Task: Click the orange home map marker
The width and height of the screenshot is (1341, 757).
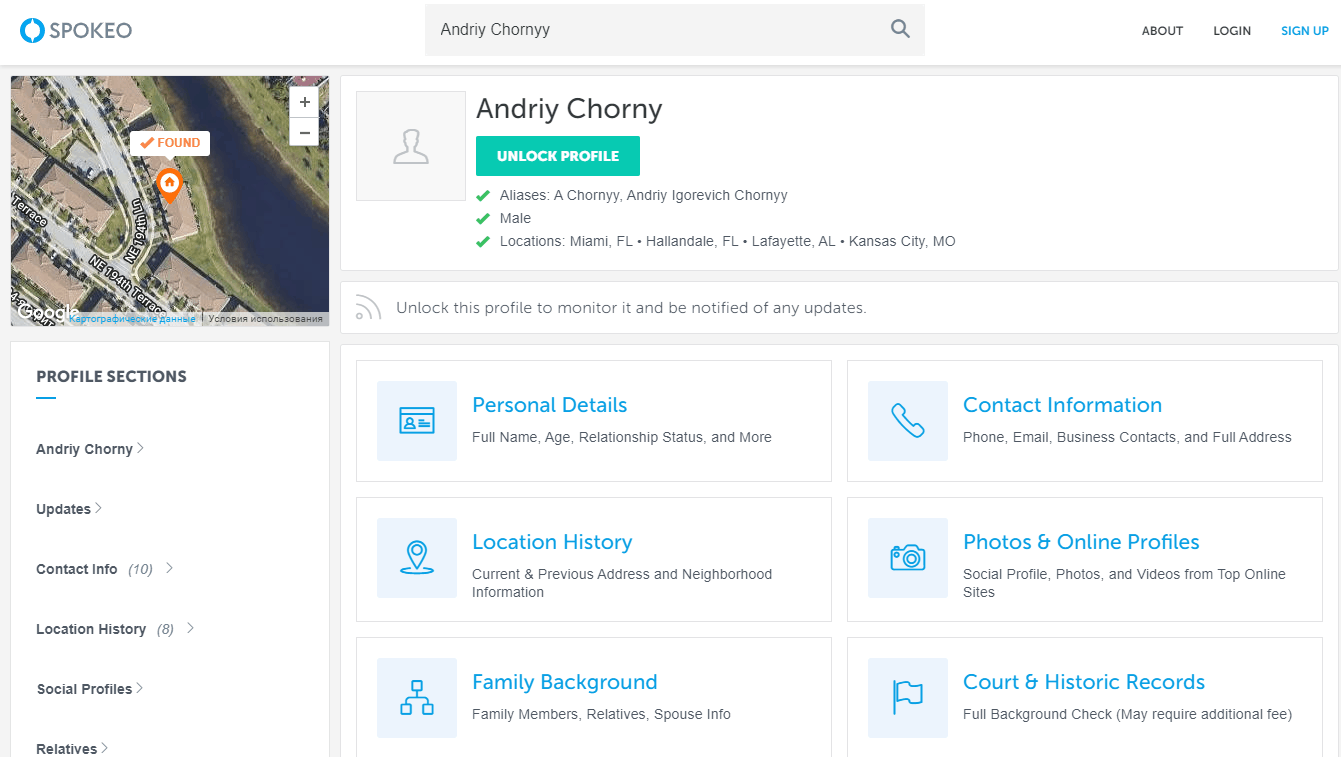Action: click(169, 185)
